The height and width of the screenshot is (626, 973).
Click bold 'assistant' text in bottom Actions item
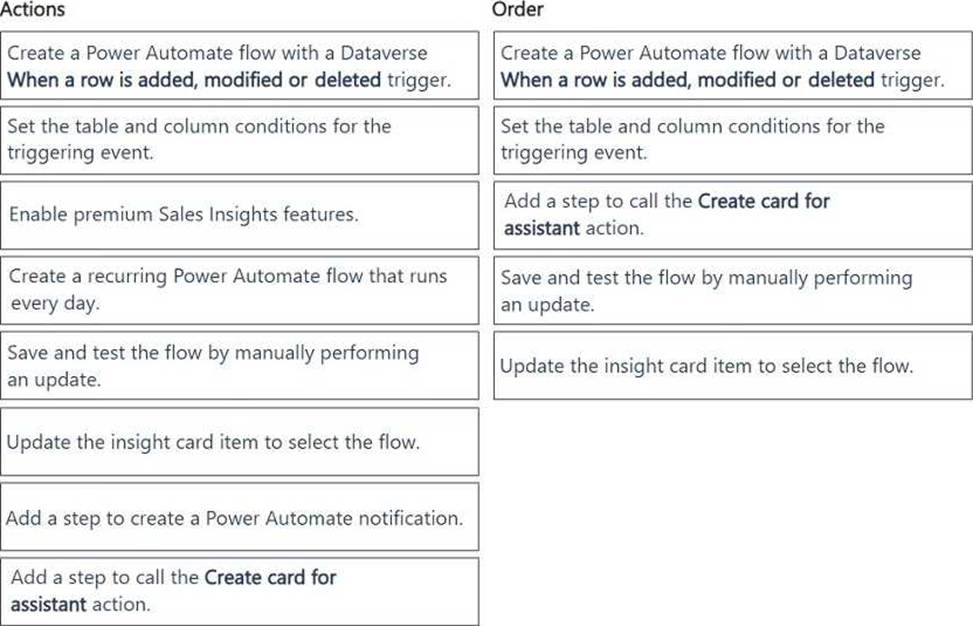pyautogui.click(x=48, y=604)
